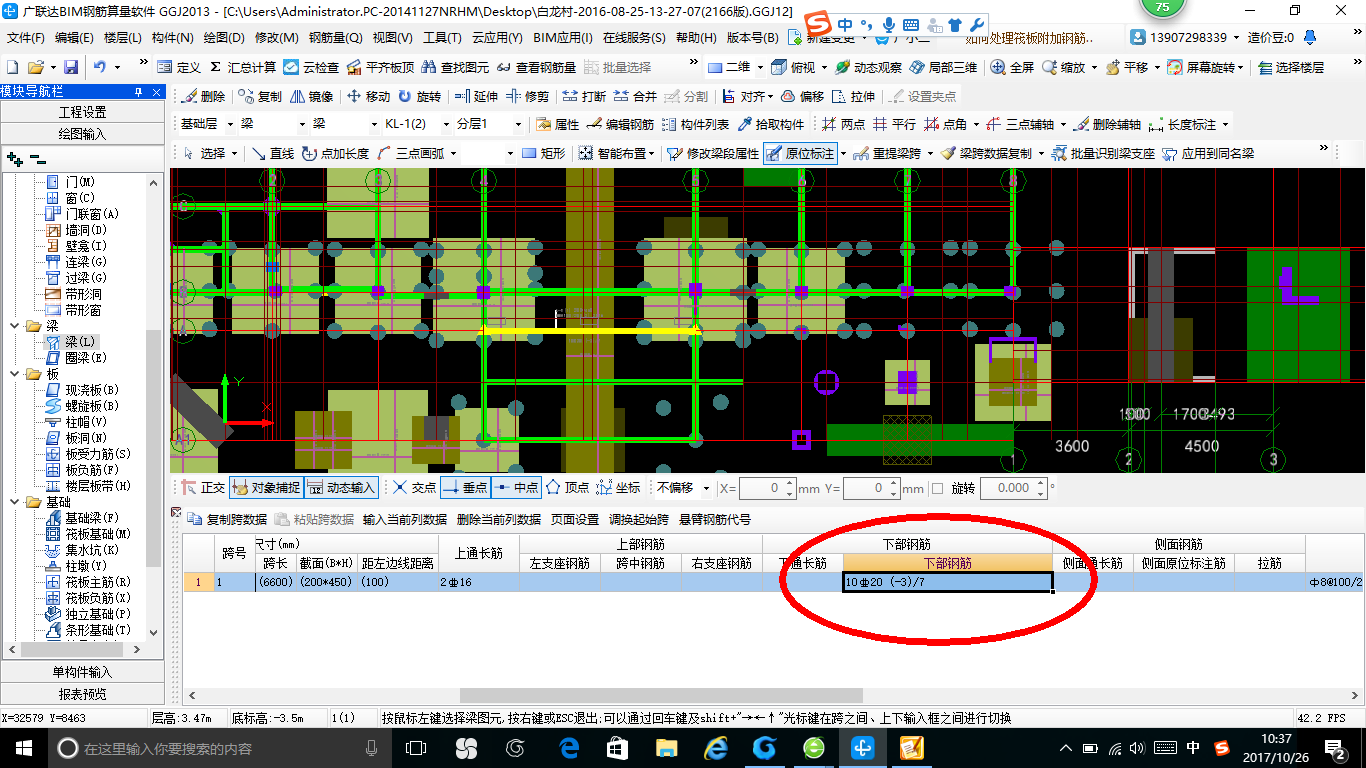Click the 单构件输入 single component input button

[x=82, y=672]
